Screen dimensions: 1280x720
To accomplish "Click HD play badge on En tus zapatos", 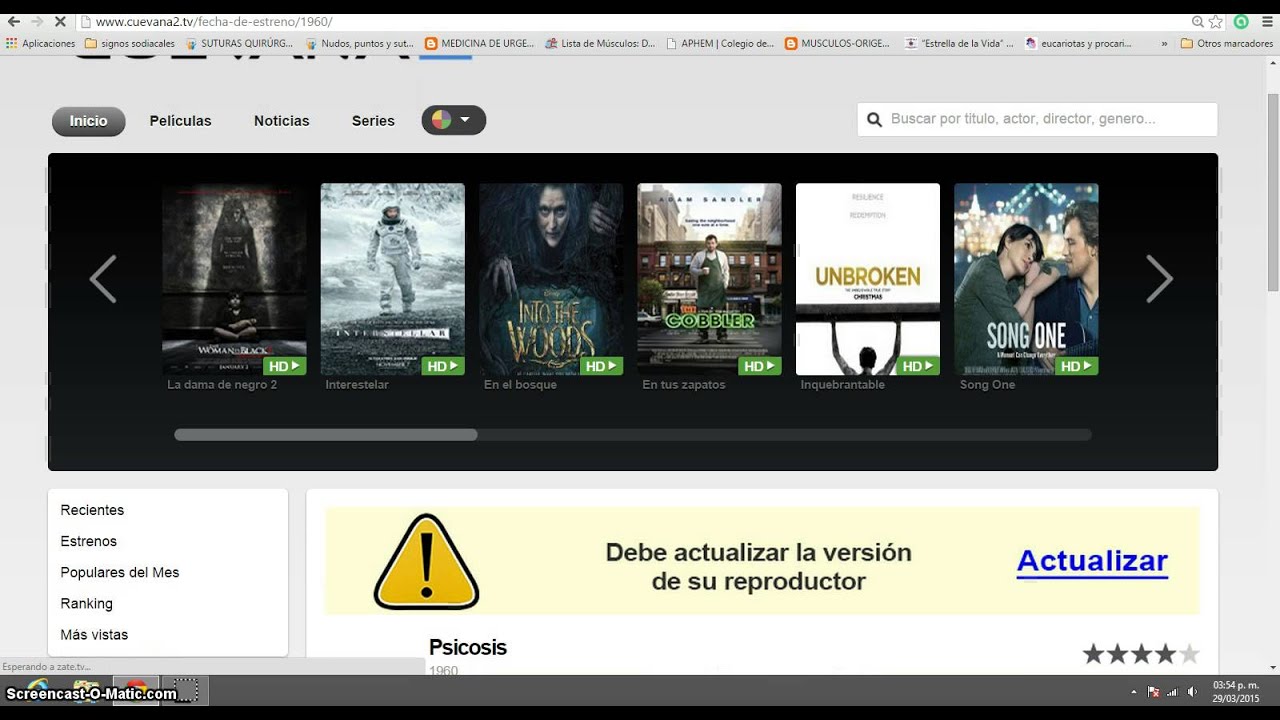I will coord(760,366).
